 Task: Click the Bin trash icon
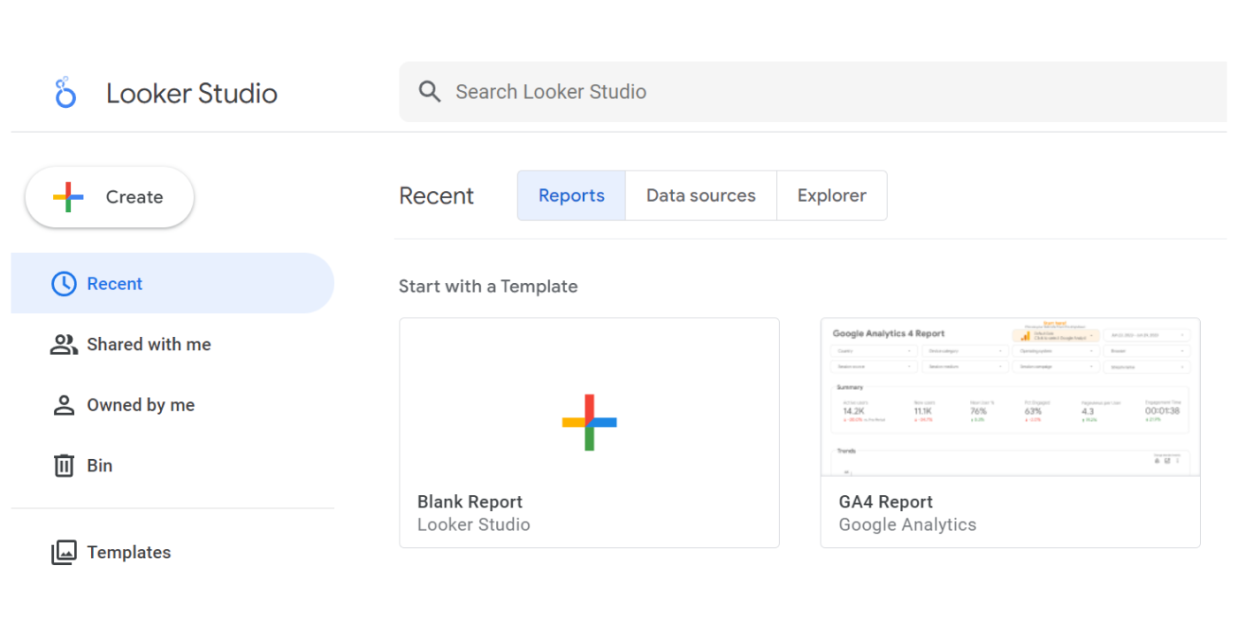coord(63,466)
